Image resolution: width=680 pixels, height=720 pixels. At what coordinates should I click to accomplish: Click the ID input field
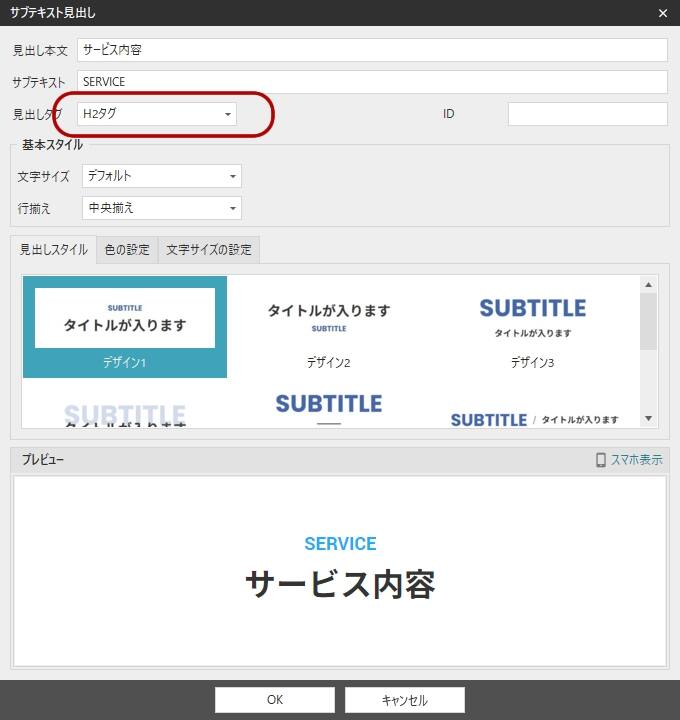(x=587, y=114)
